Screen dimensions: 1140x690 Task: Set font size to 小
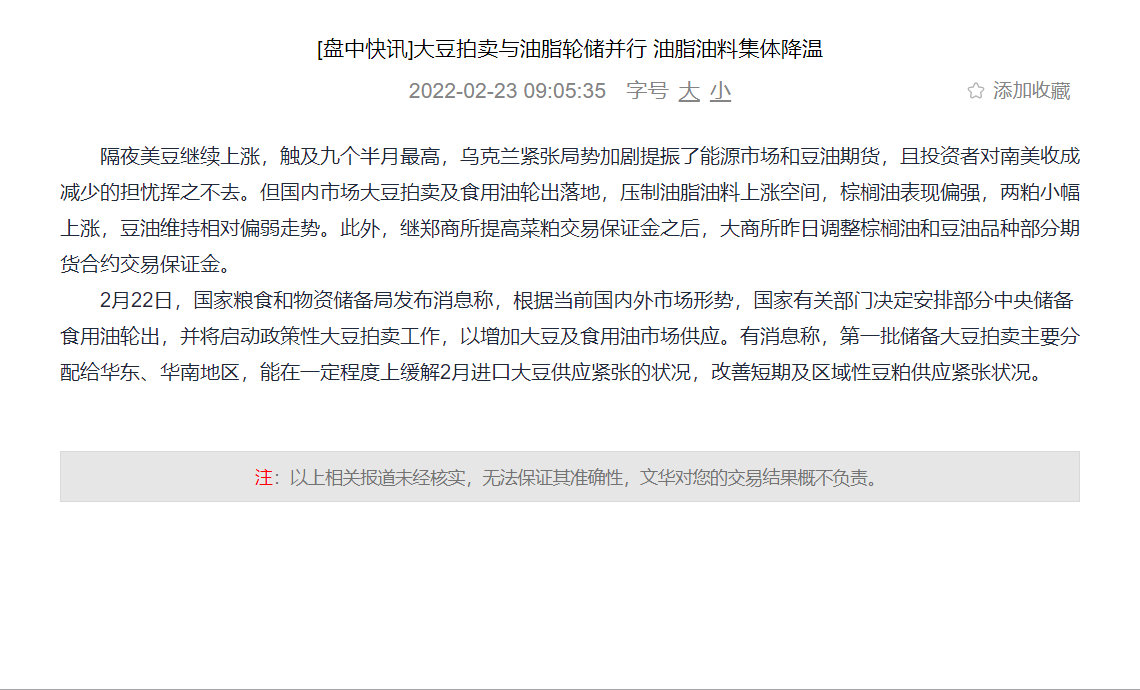click(720, 92)
